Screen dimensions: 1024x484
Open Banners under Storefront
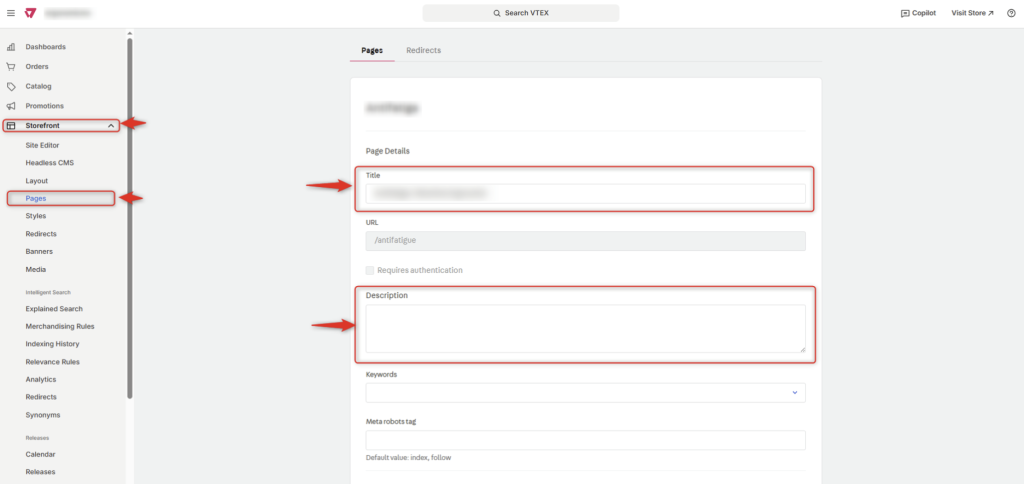click(x=39, y=251)
